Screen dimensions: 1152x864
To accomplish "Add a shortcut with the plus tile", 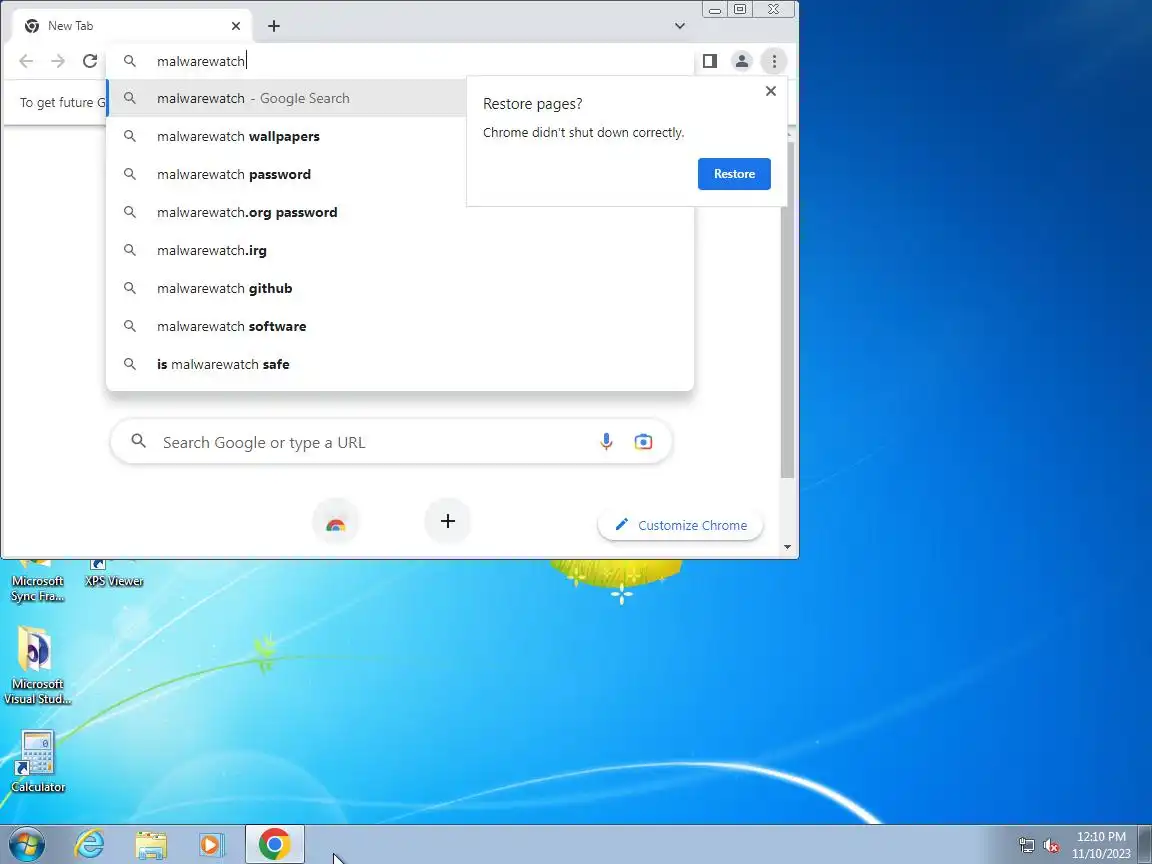I will [x=447, y=522].
